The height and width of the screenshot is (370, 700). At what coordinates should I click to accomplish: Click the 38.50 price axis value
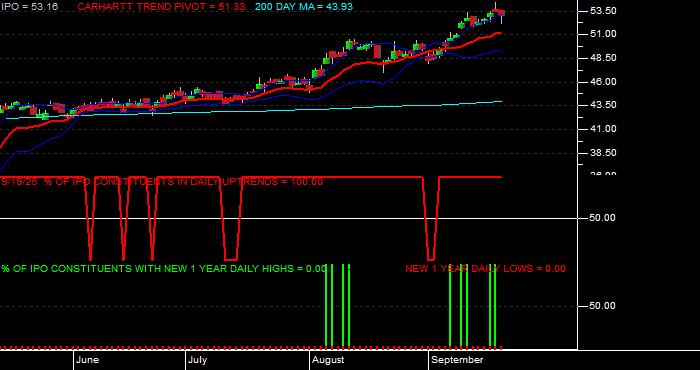(x=603, y=153)
